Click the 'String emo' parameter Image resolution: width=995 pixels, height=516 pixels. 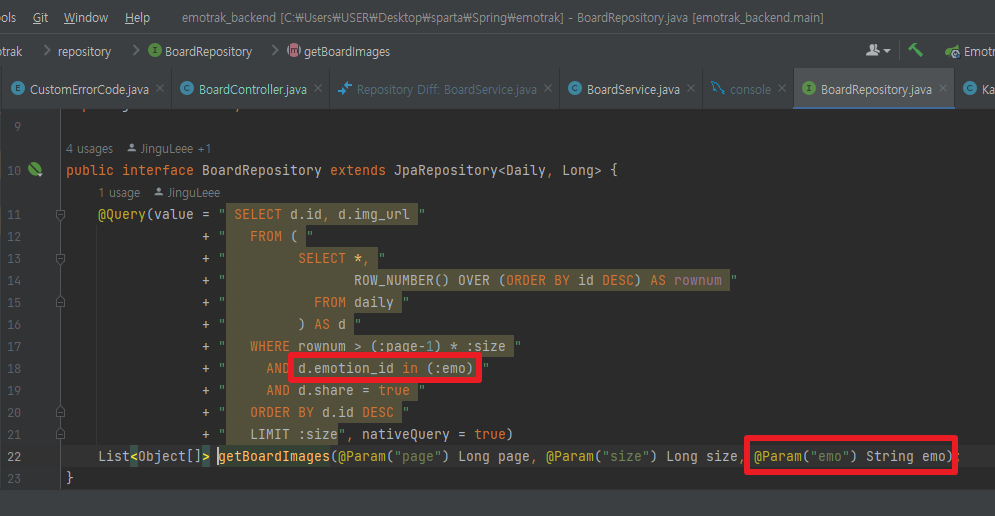905,456
